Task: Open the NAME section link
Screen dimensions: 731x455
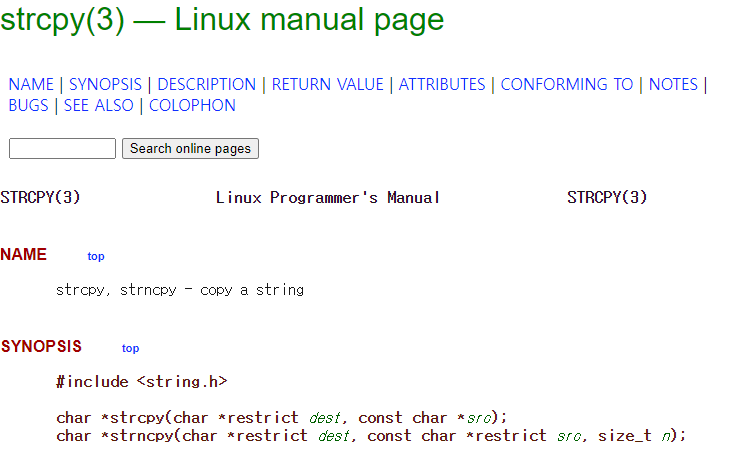Action: pyautogui.click(x=31, y=84)
